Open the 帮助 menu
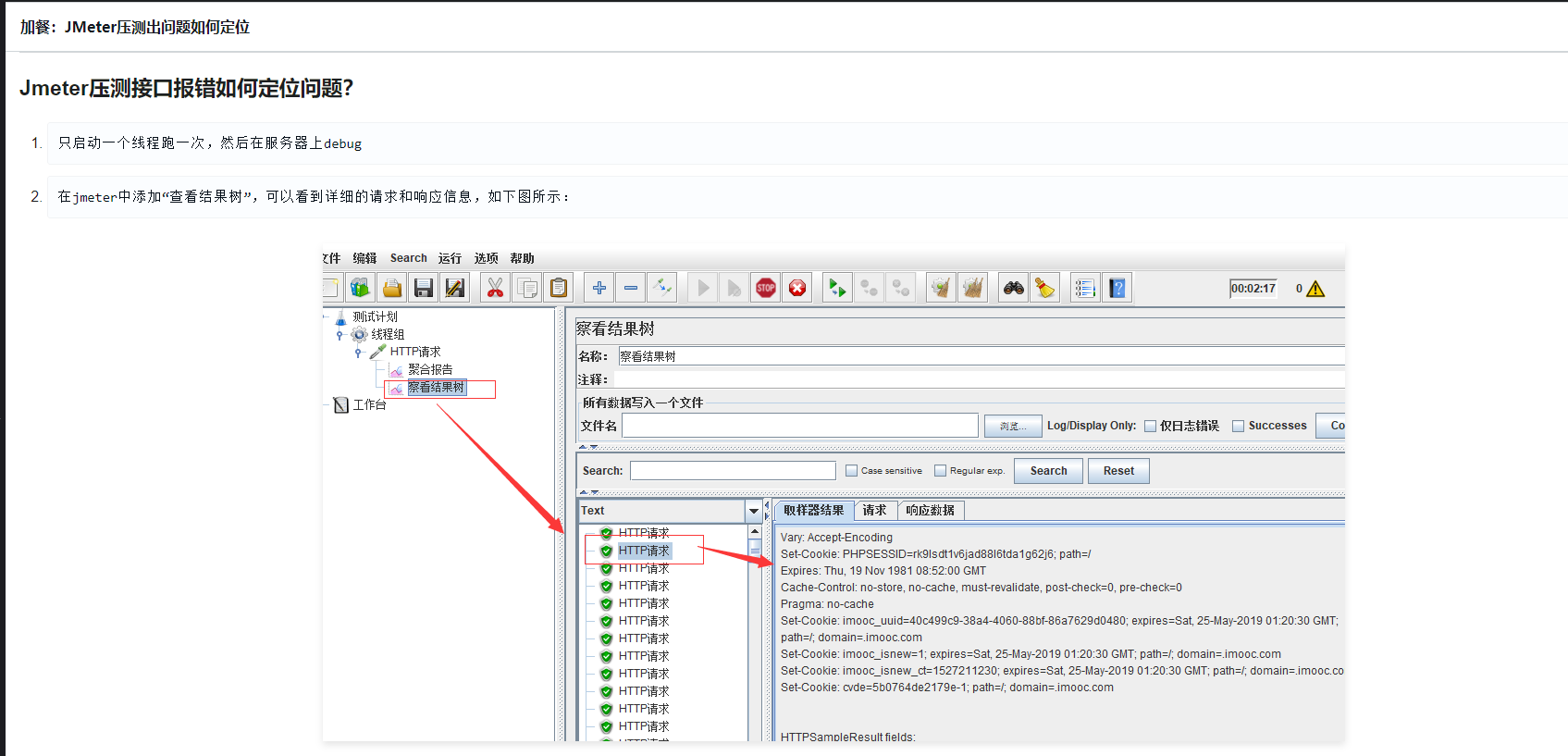The image size is (1568, 756). (x=523, y=258)
